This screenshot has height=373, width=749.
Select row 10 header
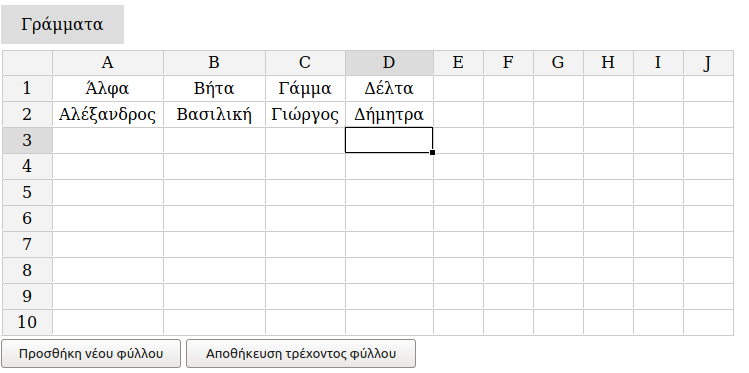tap(27, 322)
